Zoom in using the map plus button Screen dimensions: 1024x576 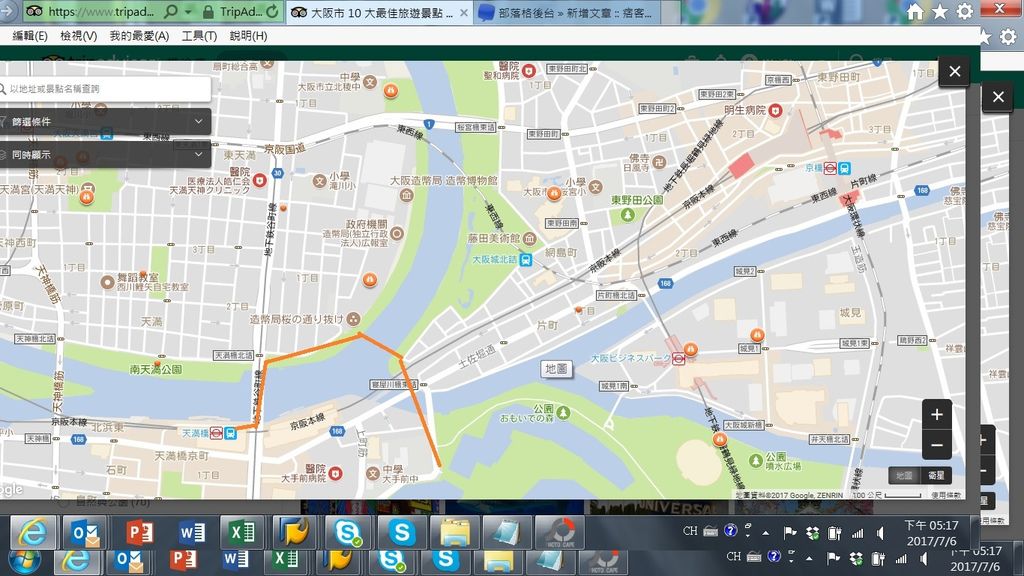936,414
